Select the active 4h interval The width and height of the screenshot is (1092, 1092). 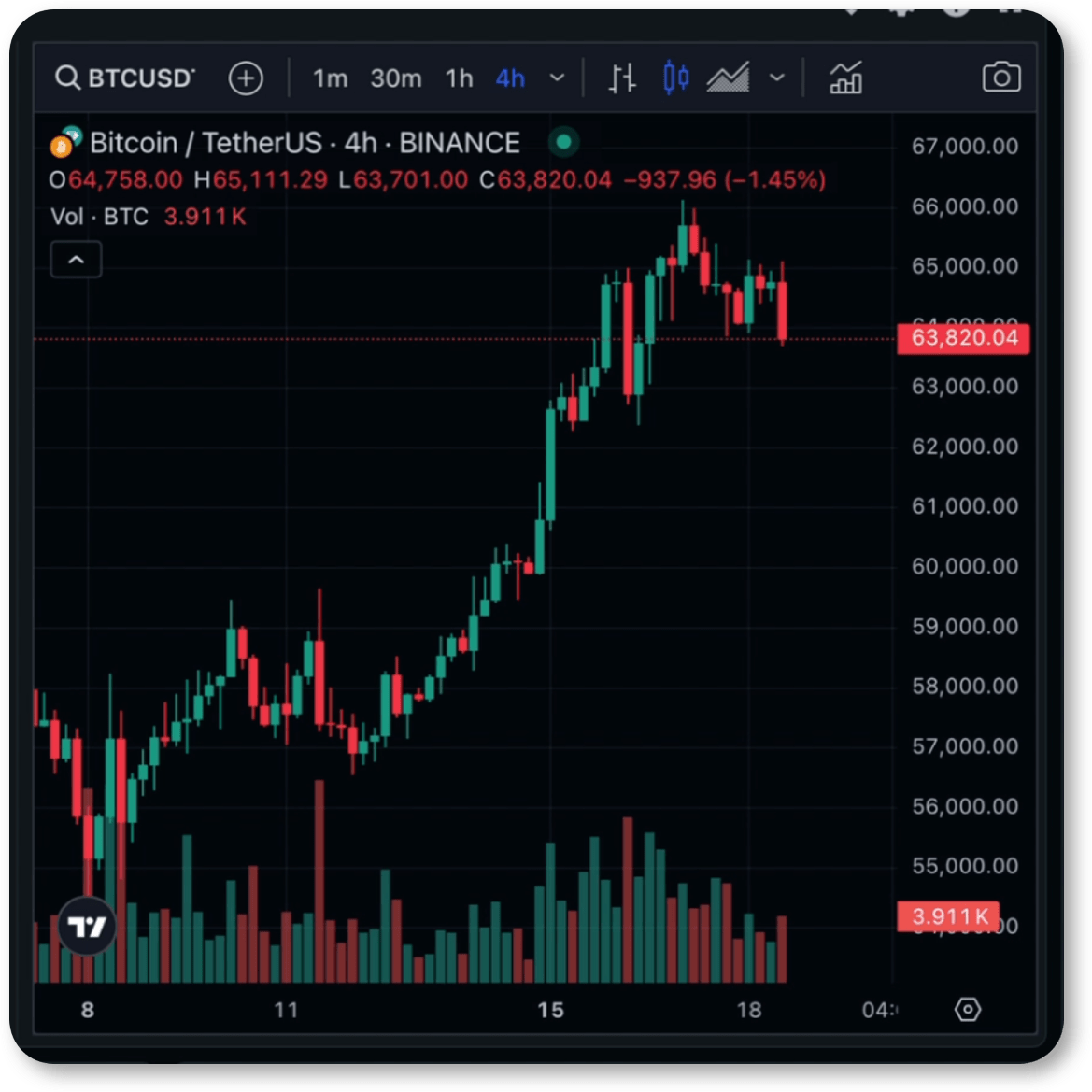click(x=510, y=78)
